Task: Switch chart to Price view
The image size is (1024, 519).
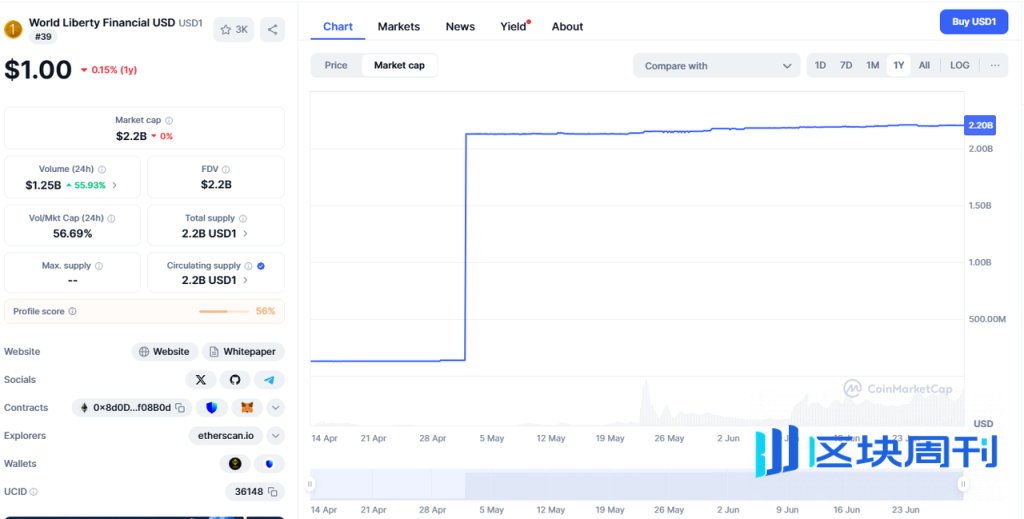Action: (x=336, y=65)
